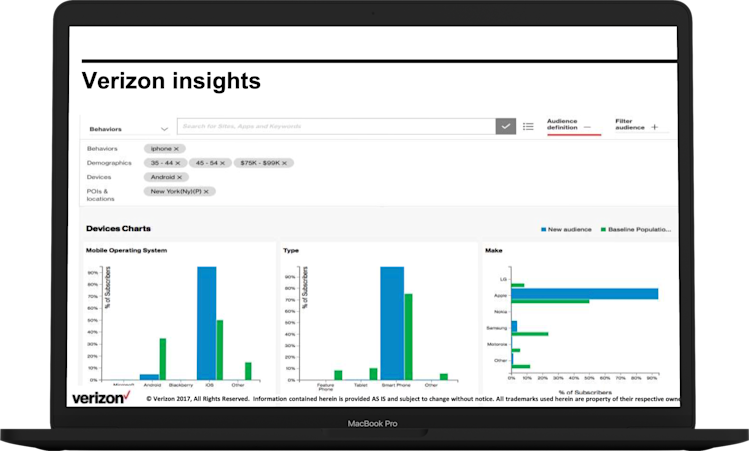The image size is (749, 451).
Task: Click the blue Smart Phone bar in Type chart
Action: (x=392, y=323)
